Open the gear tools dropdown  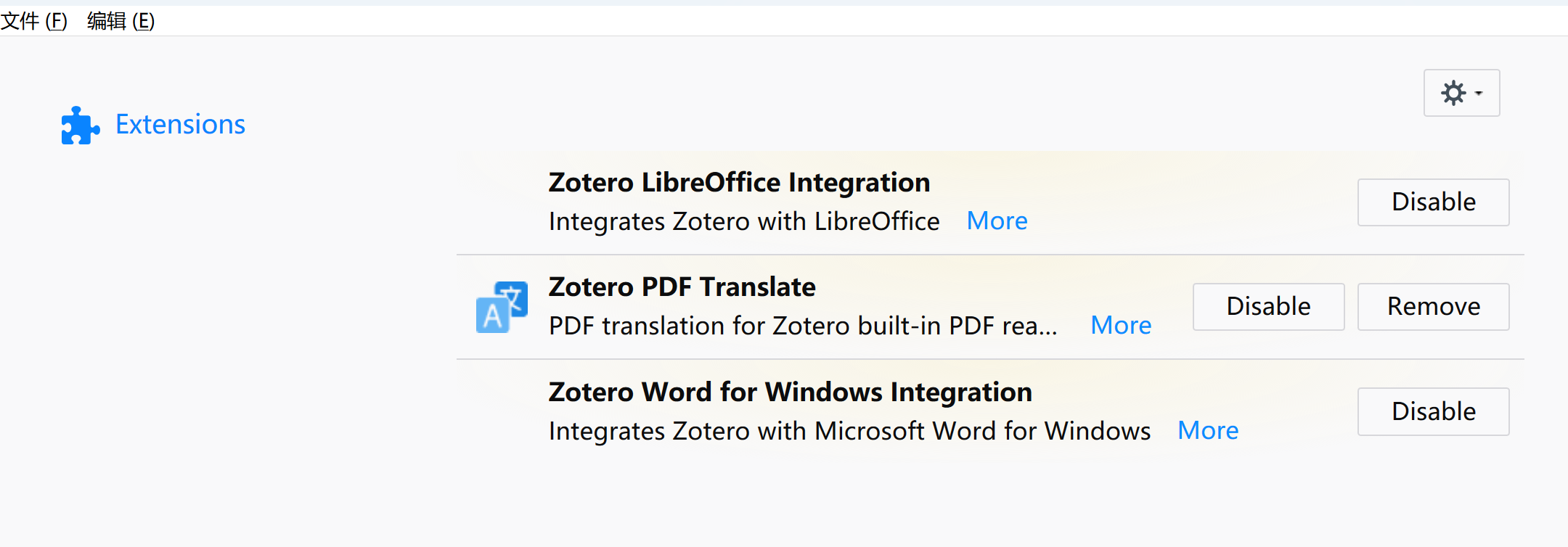[1461, 93]
